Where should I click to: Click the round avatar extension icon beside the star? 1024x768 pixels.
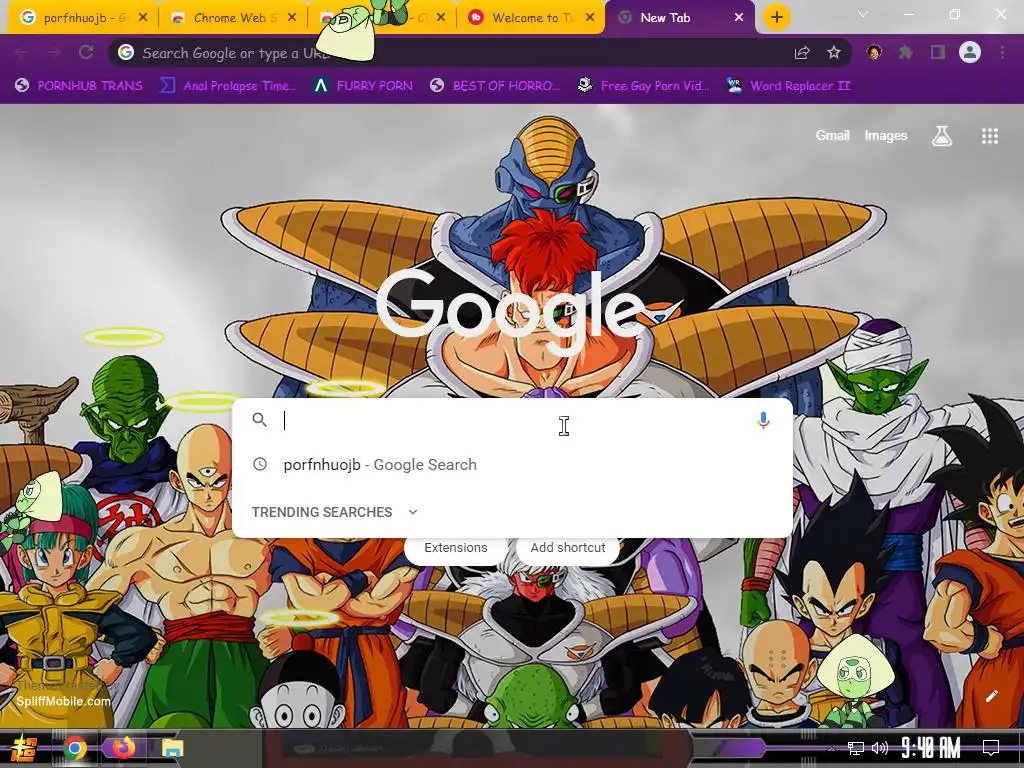click(874, 52)
